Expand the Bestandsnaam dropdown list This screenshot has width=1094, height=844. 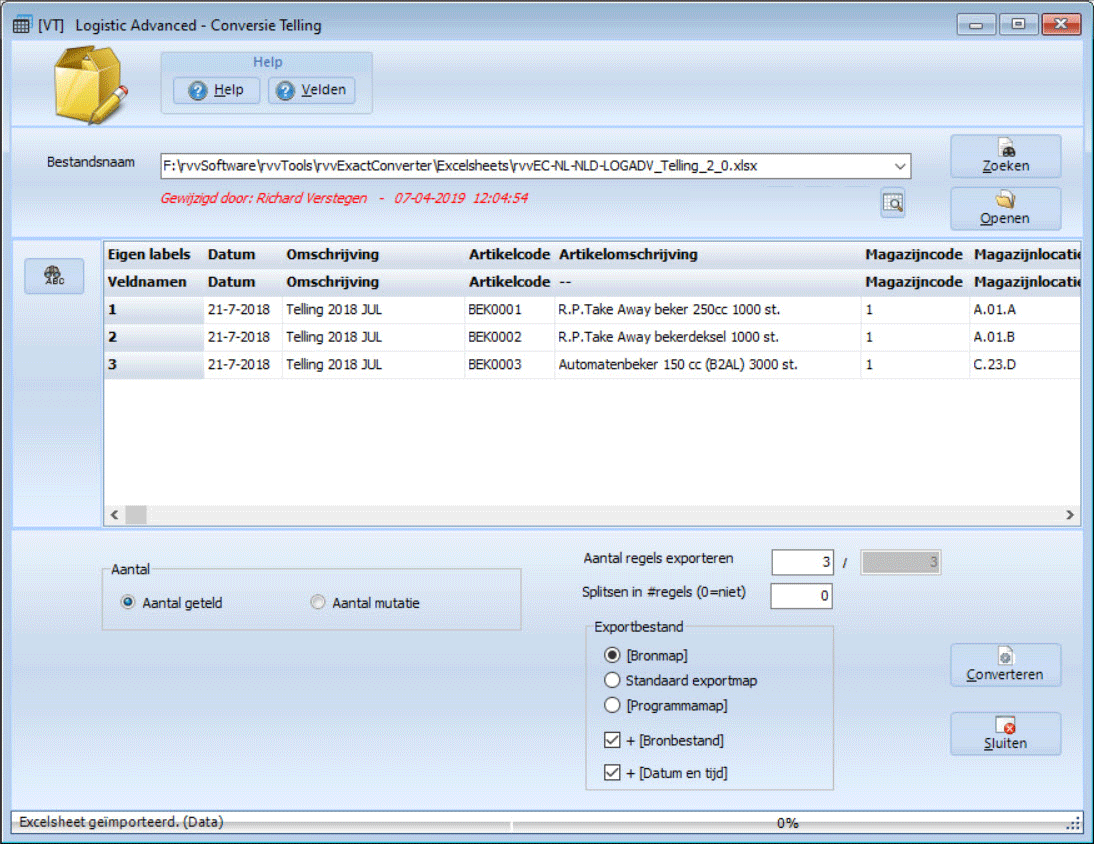pyautogui.click(x=899, y=166)
